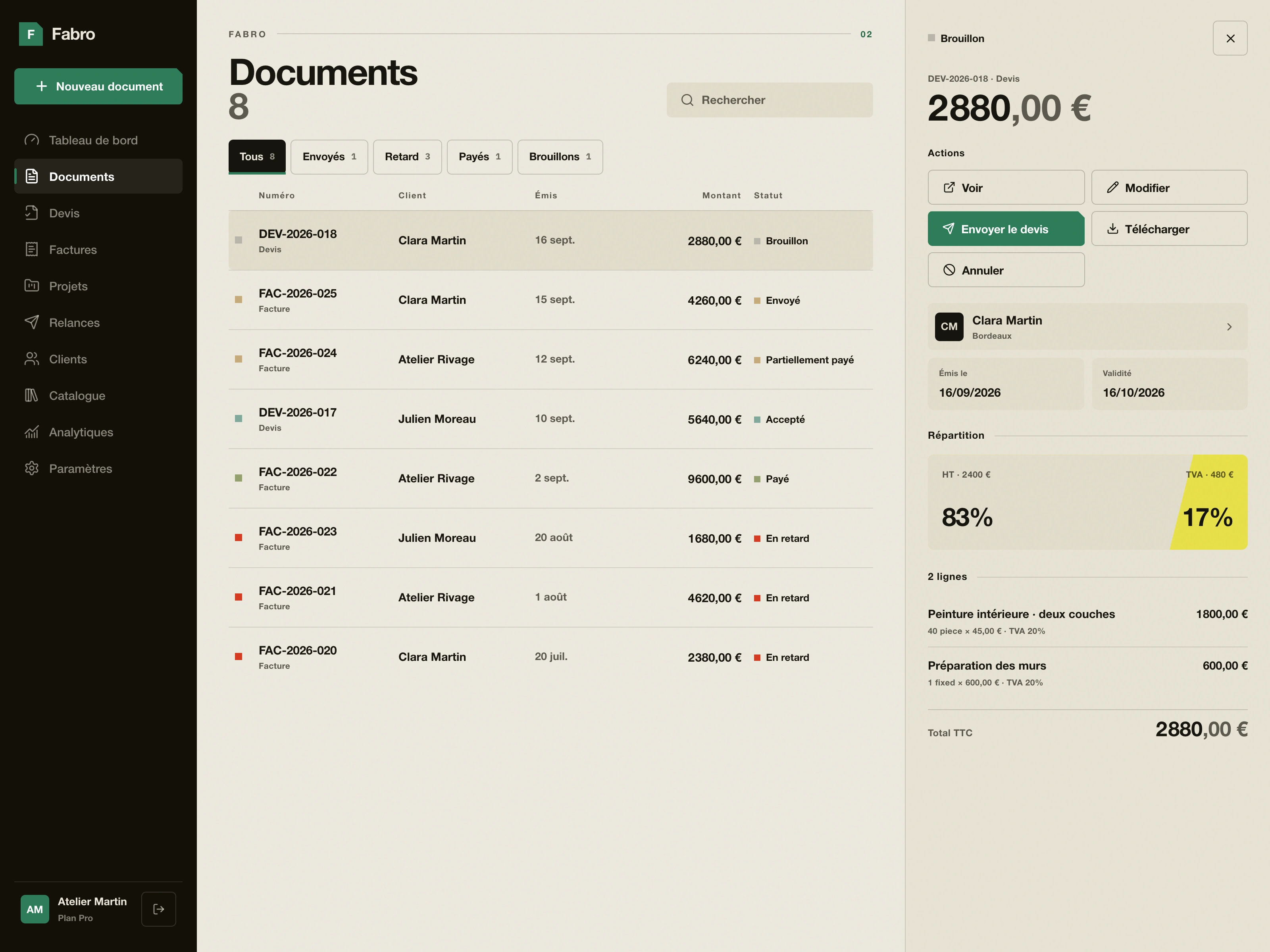Image resolution: width=1270 pixels, height=952 pixels.
Task: View Analytiques page
Action: tap(98, 432)
